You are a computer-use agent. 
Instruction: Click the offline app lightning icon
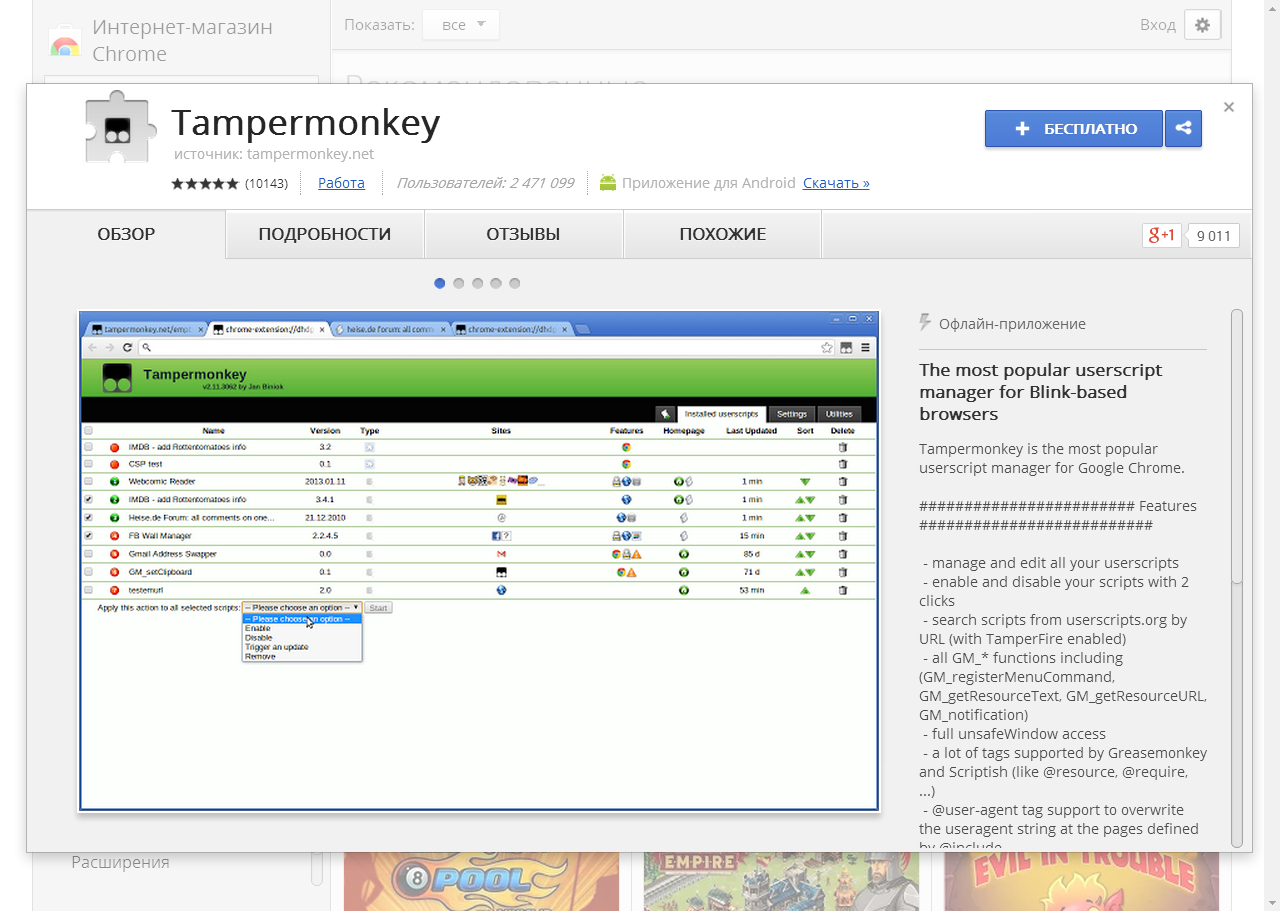click(925, 323)
